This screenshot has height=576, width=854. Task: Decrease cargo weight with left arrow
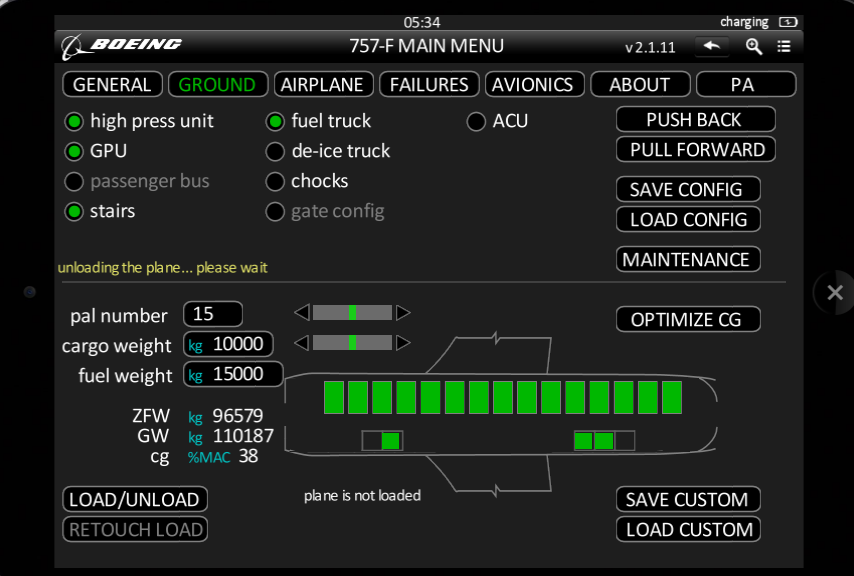pos(302,342)
